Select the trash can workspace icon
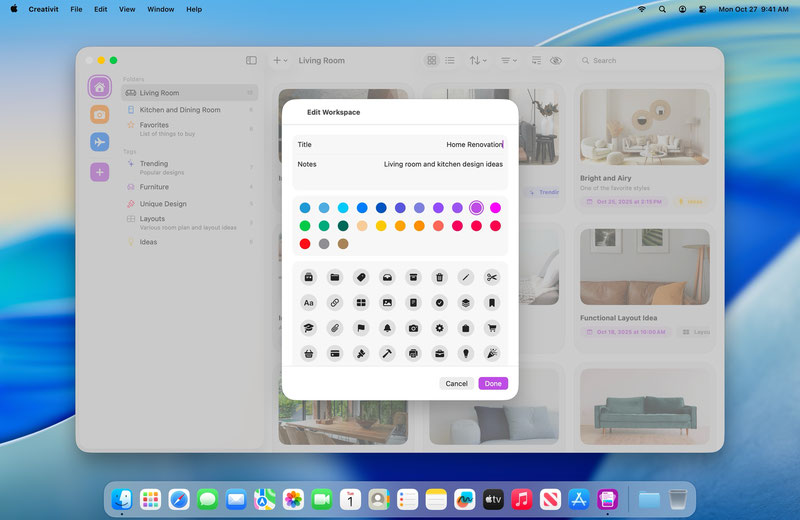The height and width of the screenshot is (520, 800). coord(439,277)
